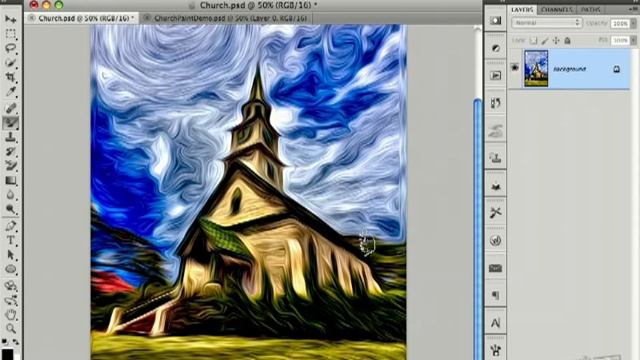The image size is (640, 360).
Task: Open the Adjustments panel icon
Action: point(496,48)
